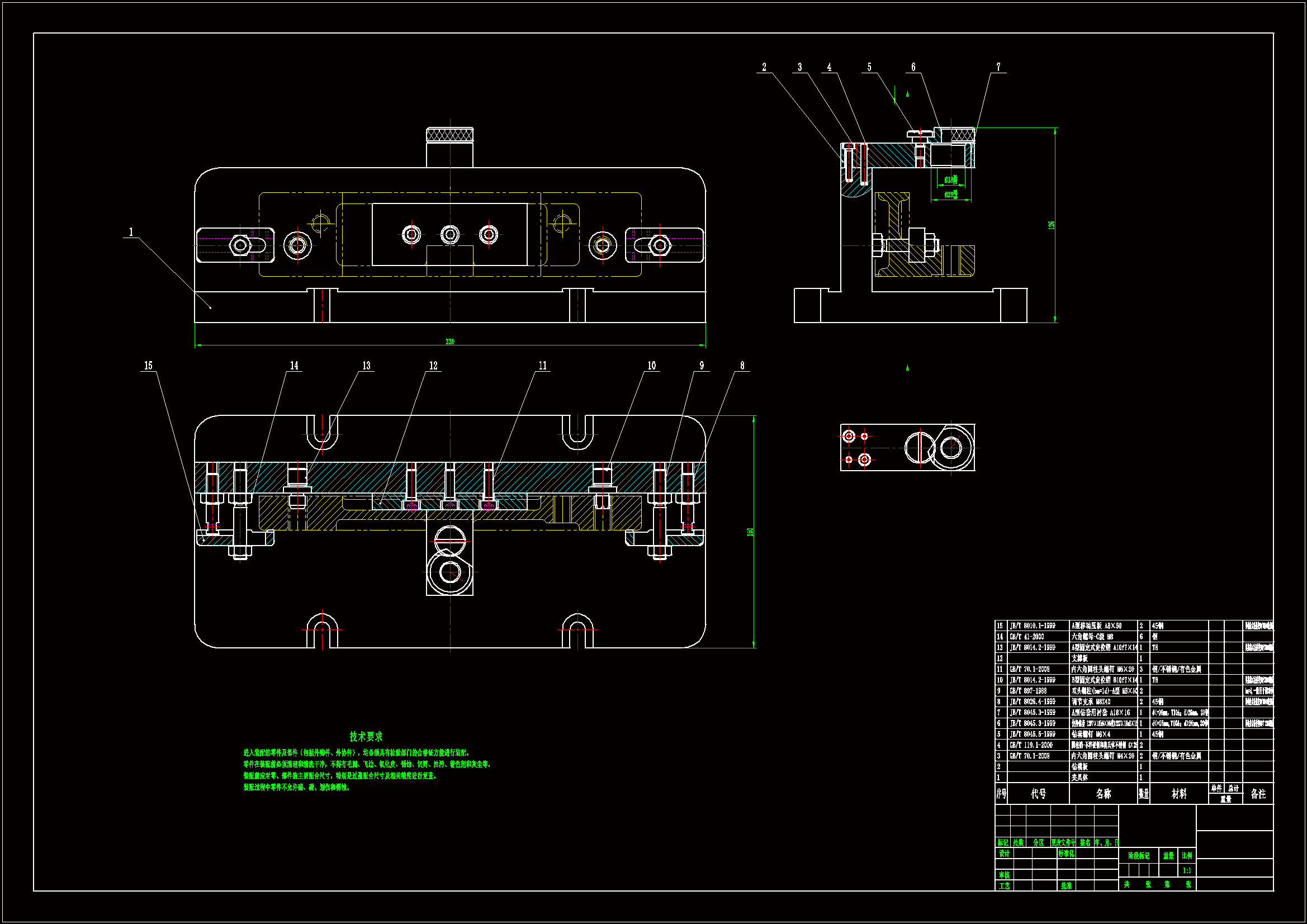Click the 批准 label in title block

[1066, 886]
